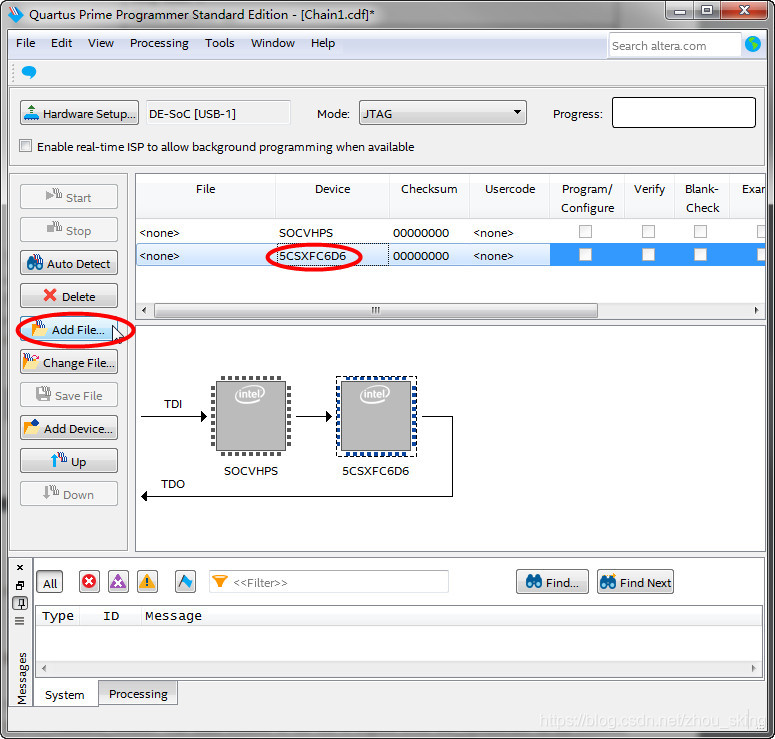
Task: Click the orange filter funnel icon
Action: (220, 581)
